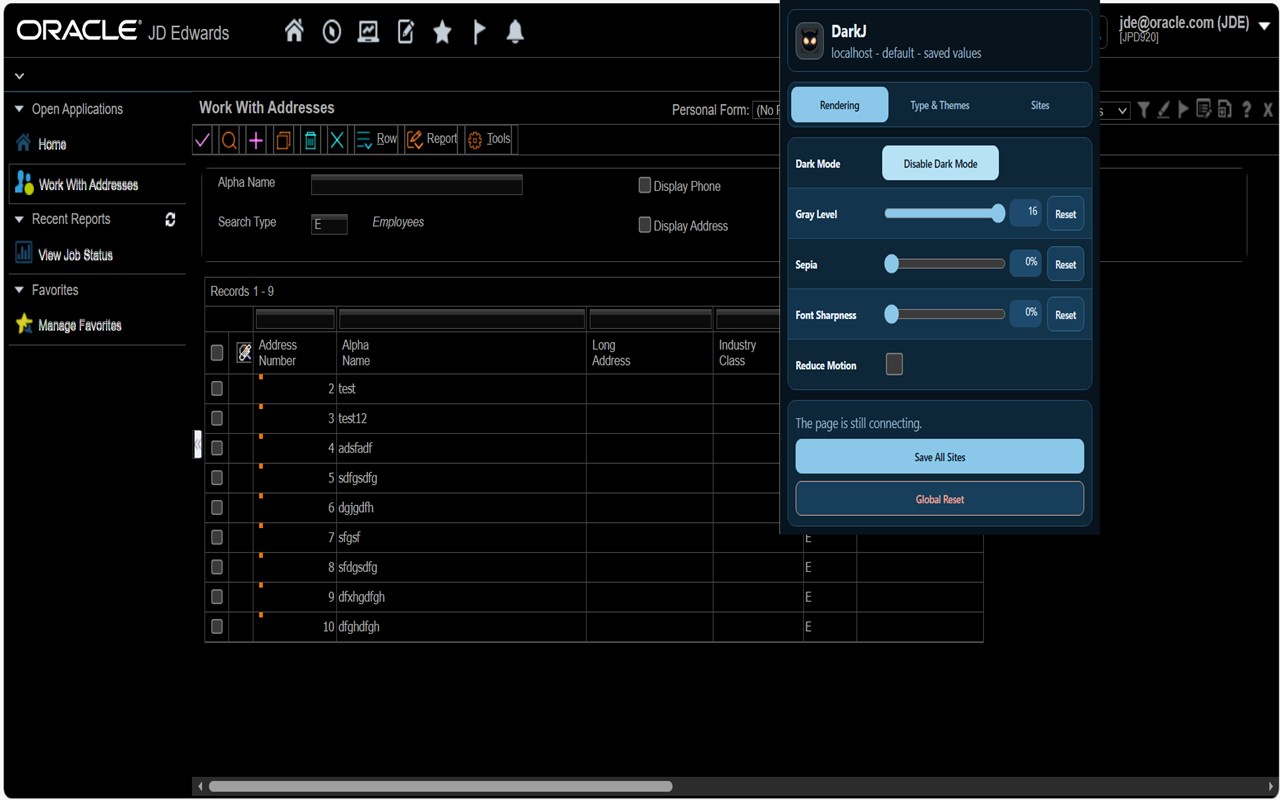Switch to the Rendering tab
The width and height of the screenshot is (1280, 800).
click(x=839, y=105)
